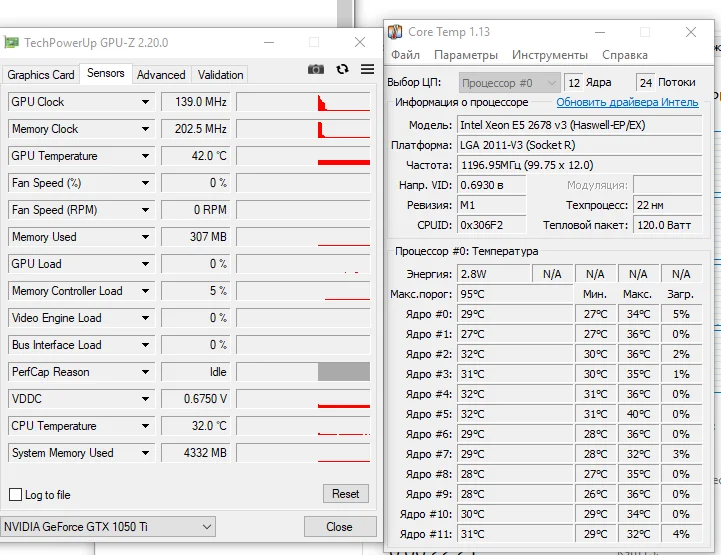721x555 pixels.
Task: Select the Sensors tab
Action: pyautogui.click(x=106, y=73)
